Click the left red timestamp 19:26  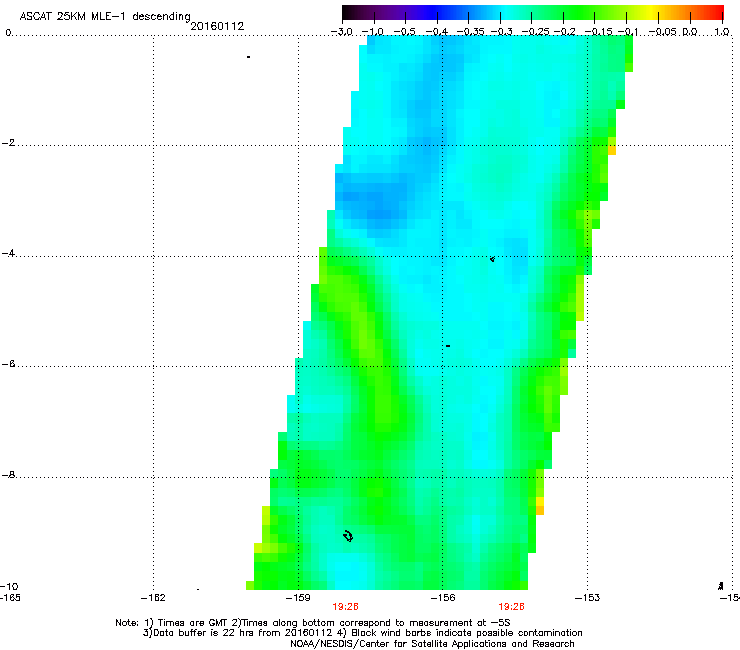coord(345,607)
